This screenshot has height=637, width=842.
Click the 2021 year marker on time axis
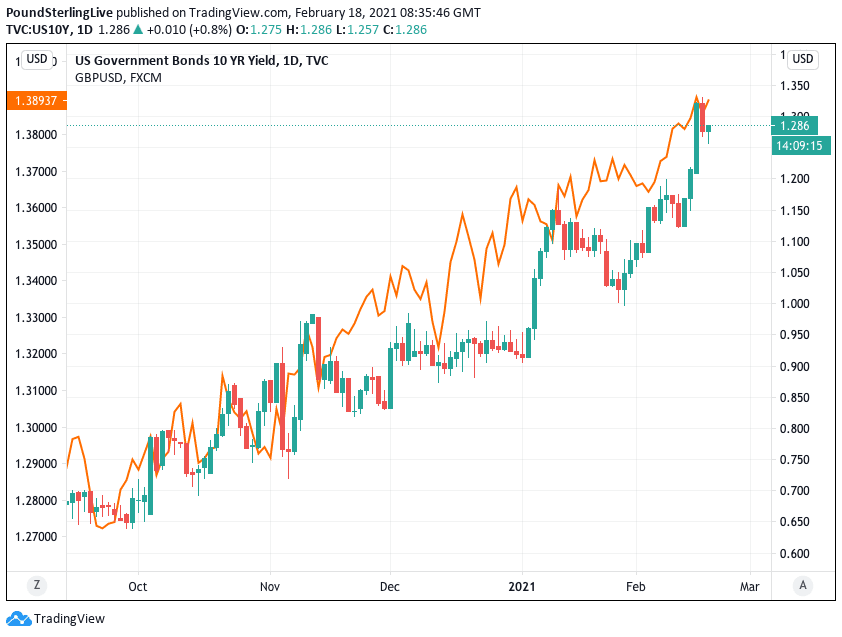pos(523,586)
